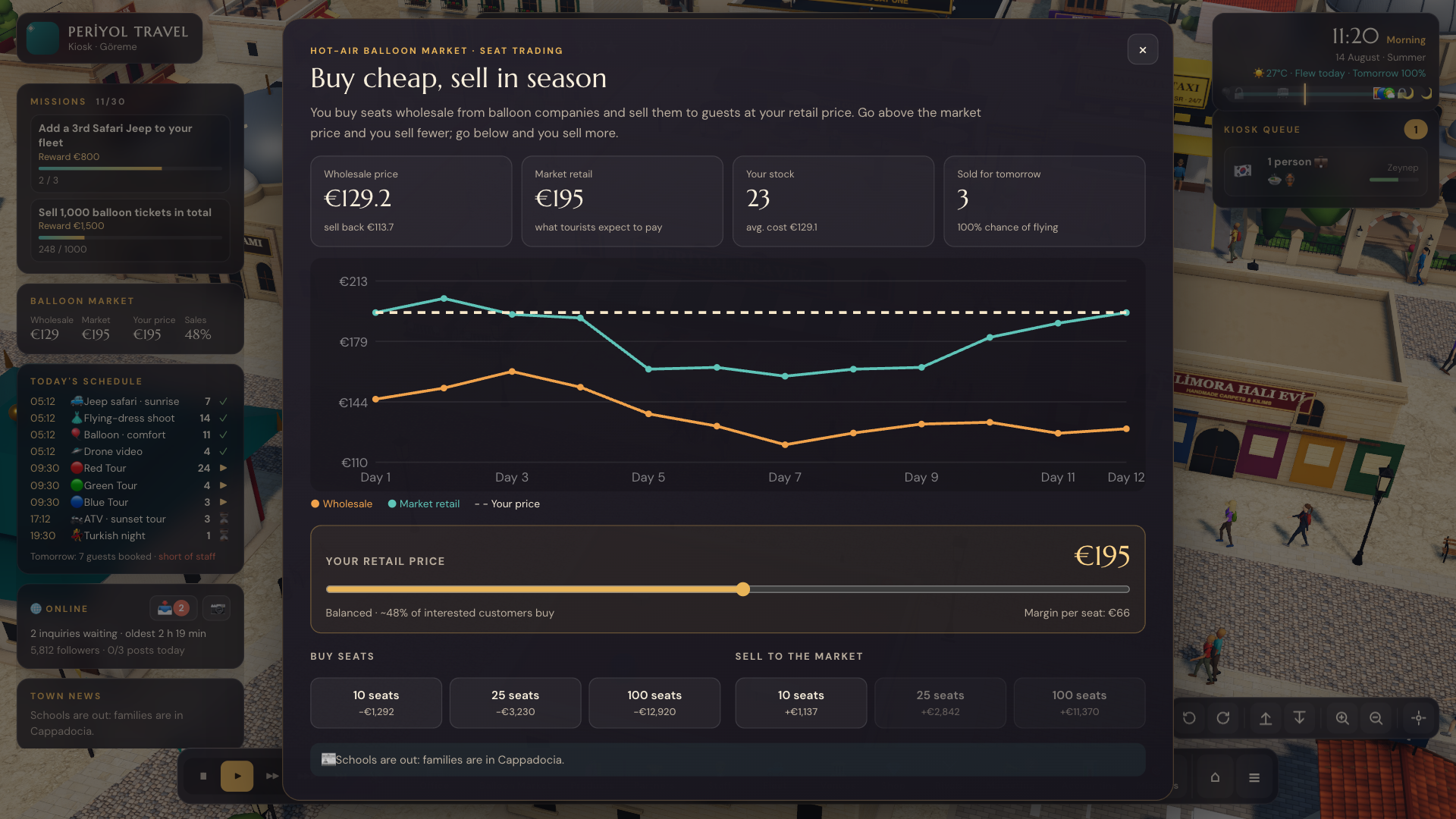Screen dimensions: 1456x819
Task: Pause the game with stop control
Action: pyautogui.click(x=203, y=776)
